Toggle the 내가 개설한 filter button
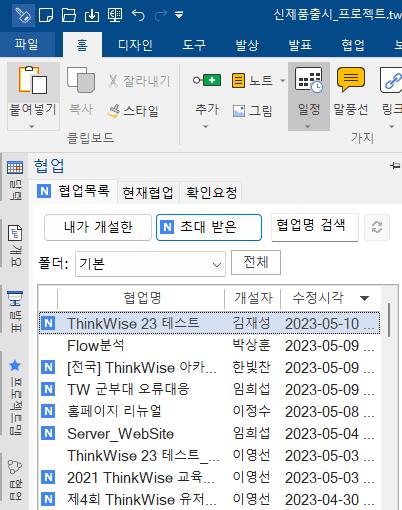 (98, 227)
